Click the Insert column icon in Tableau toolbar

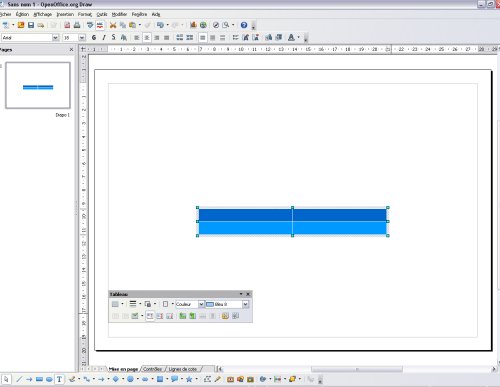click(x=192, y=316)
